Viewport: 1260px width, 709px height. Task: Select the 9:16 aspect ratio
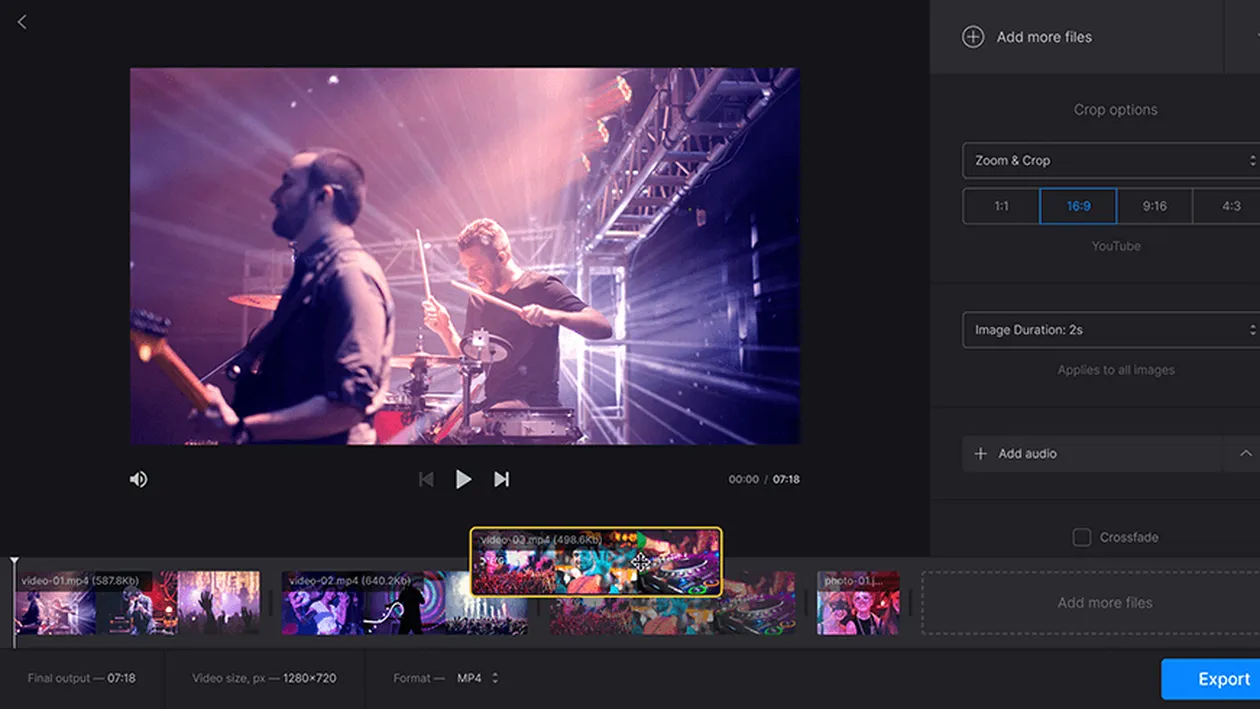click(1154, 206)
